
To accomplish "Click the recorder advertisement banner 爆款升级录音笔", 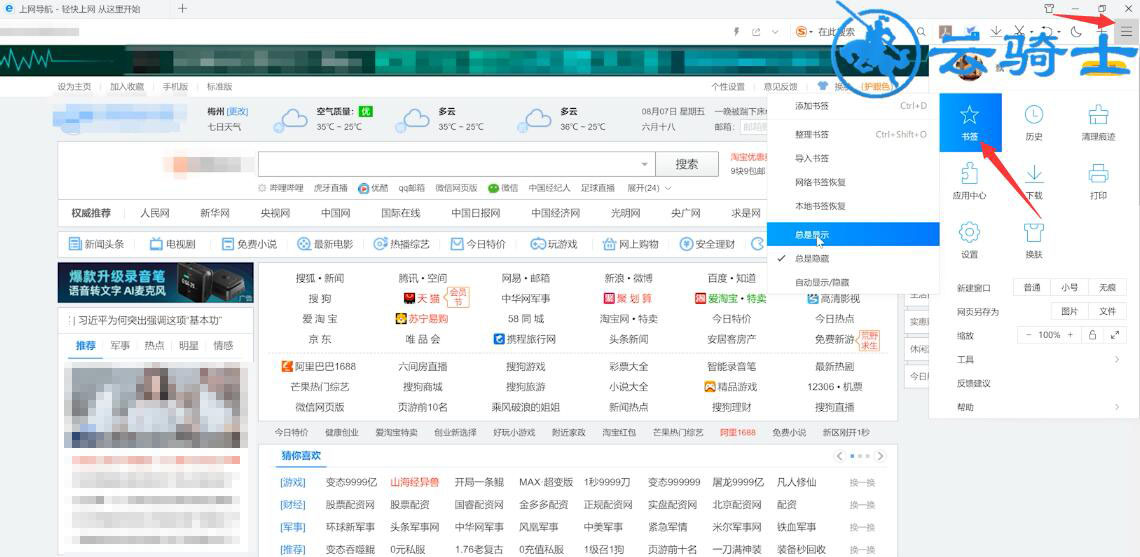I will tap(156, 283).
